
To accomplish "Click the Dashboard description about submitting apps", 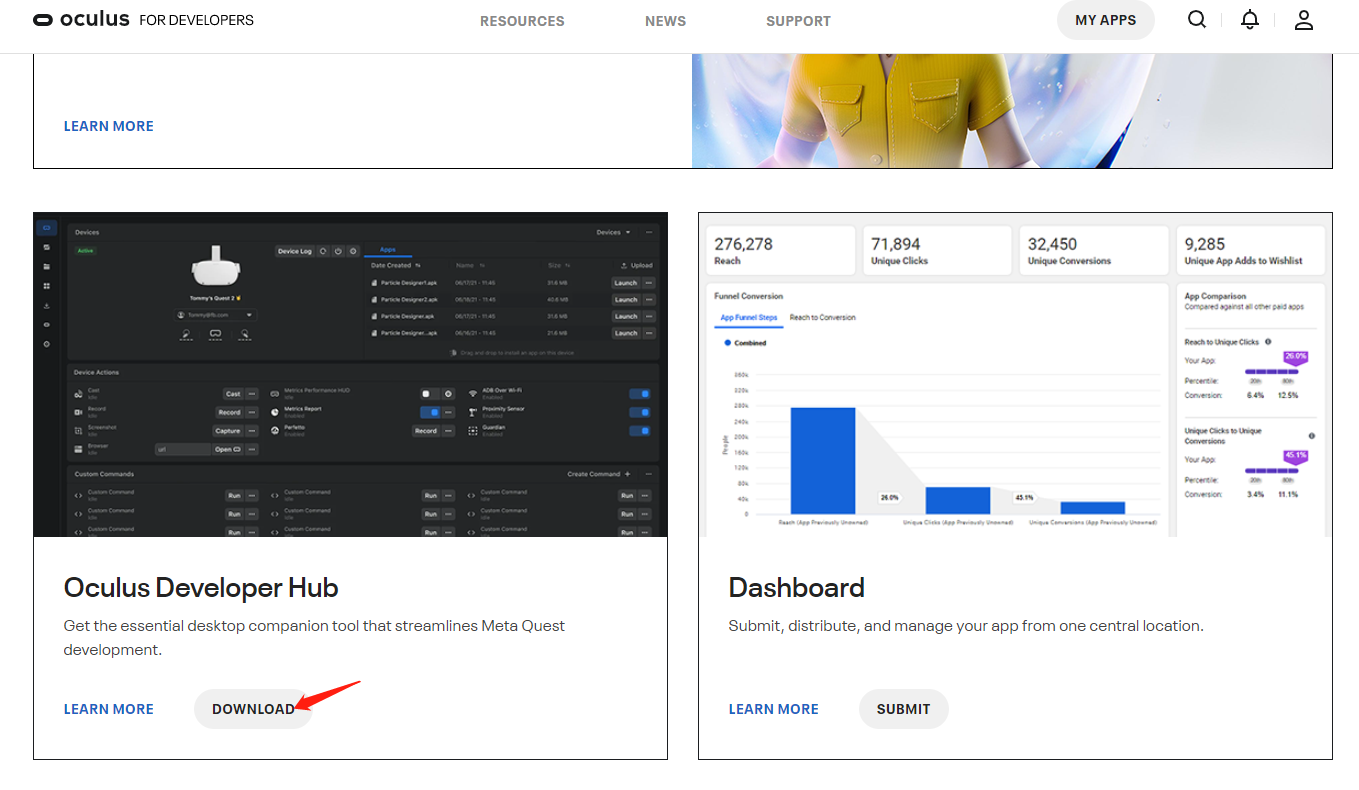I will click(x=966, y=626).
